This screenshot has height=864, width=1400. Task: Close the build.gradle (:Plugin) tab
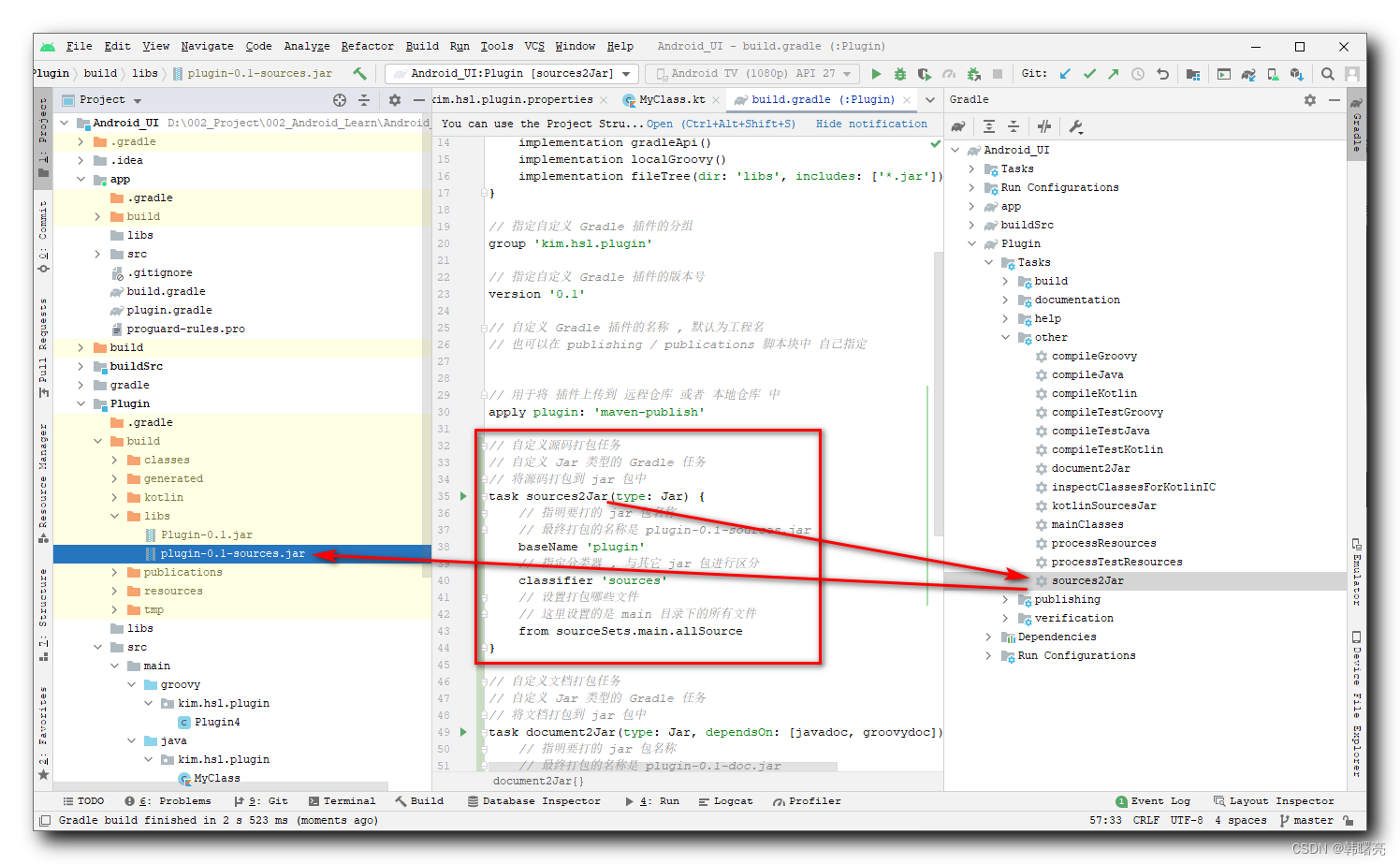coord(906,99)
